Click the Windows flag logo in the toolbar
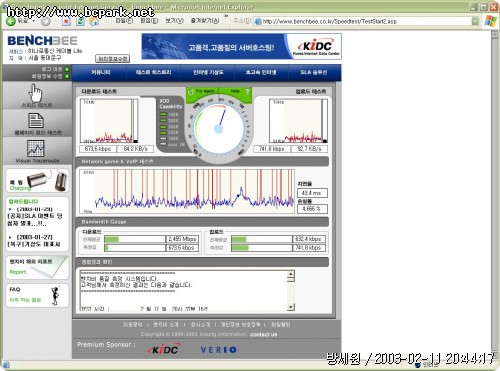This screenshot has width=500, height=371. tap(490, 21)
